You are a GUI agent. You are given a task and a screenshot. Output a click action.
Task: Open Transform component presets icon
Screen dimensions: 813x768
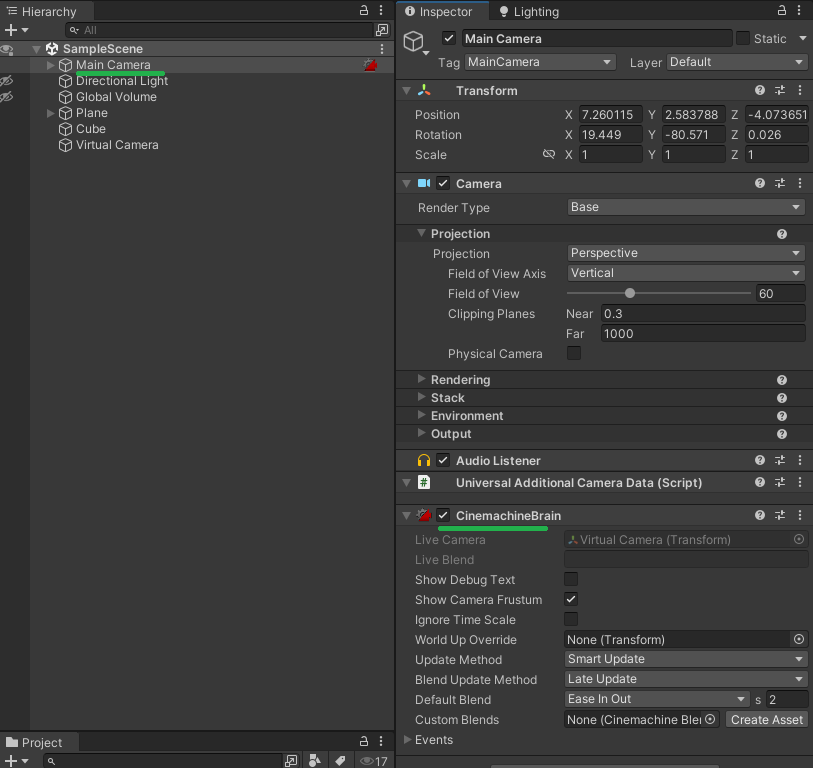(780, 90)
